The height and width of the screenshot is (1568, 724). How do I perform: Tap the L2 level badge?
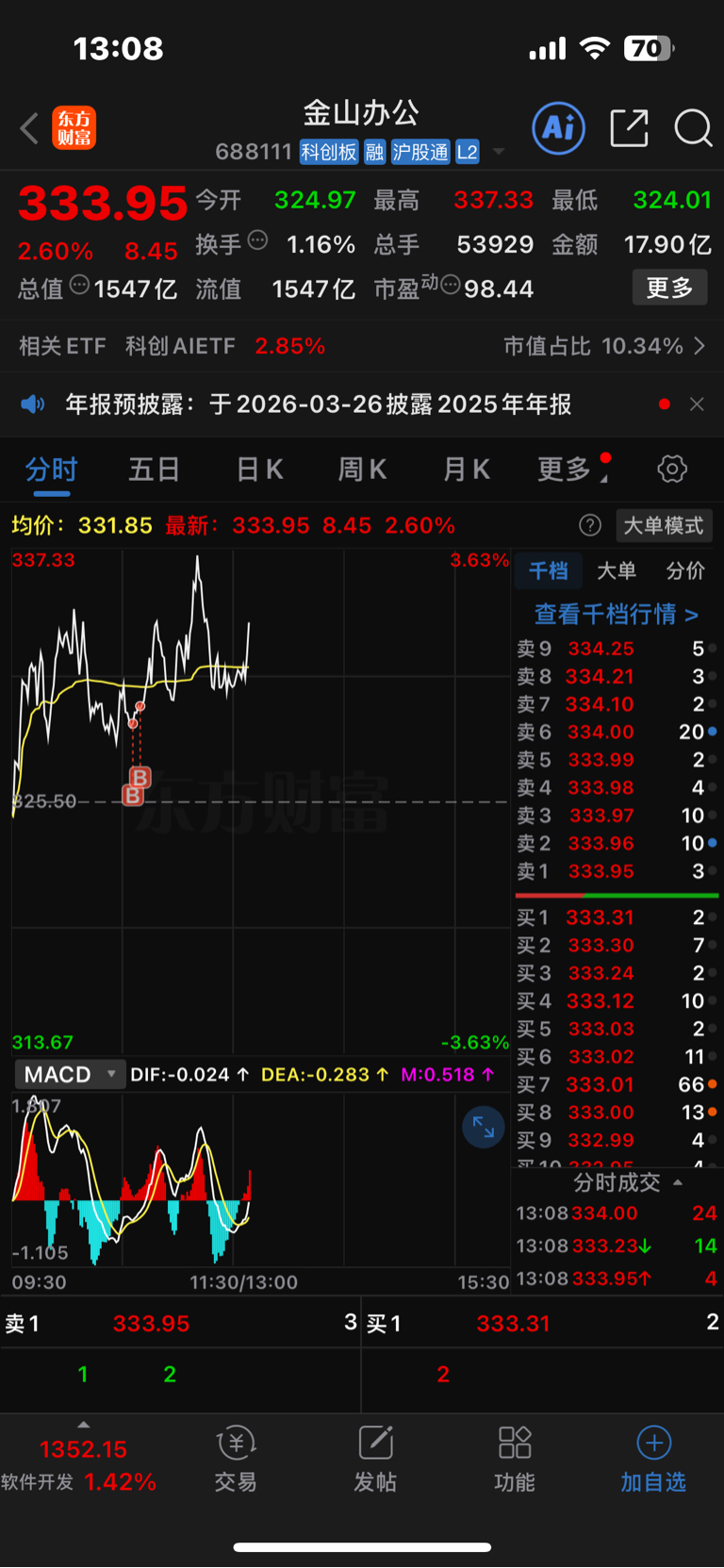pyautogui.click(x=468, y=152)
